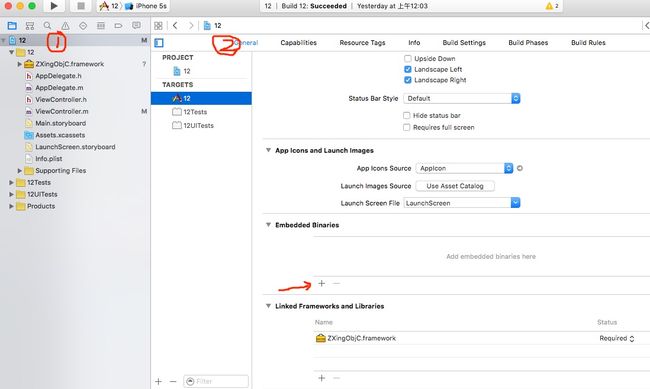Expand the ZXingObjC.framework group
This screenshot has width=650, height=389.
coord(19,64)
